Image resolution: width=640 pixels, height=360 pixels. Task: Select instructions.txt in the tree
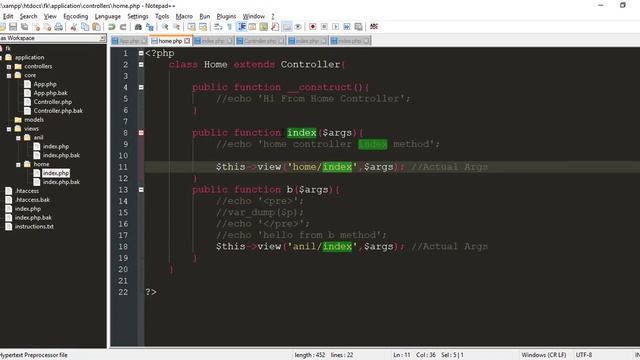[34, 227]
